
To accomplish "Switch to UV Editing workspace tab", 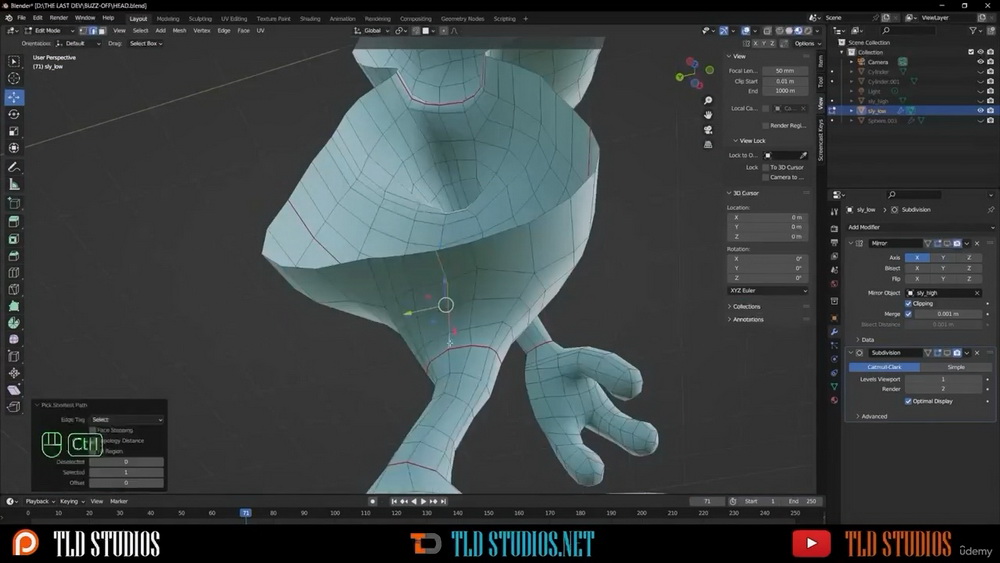I will (x=234, y=18).
